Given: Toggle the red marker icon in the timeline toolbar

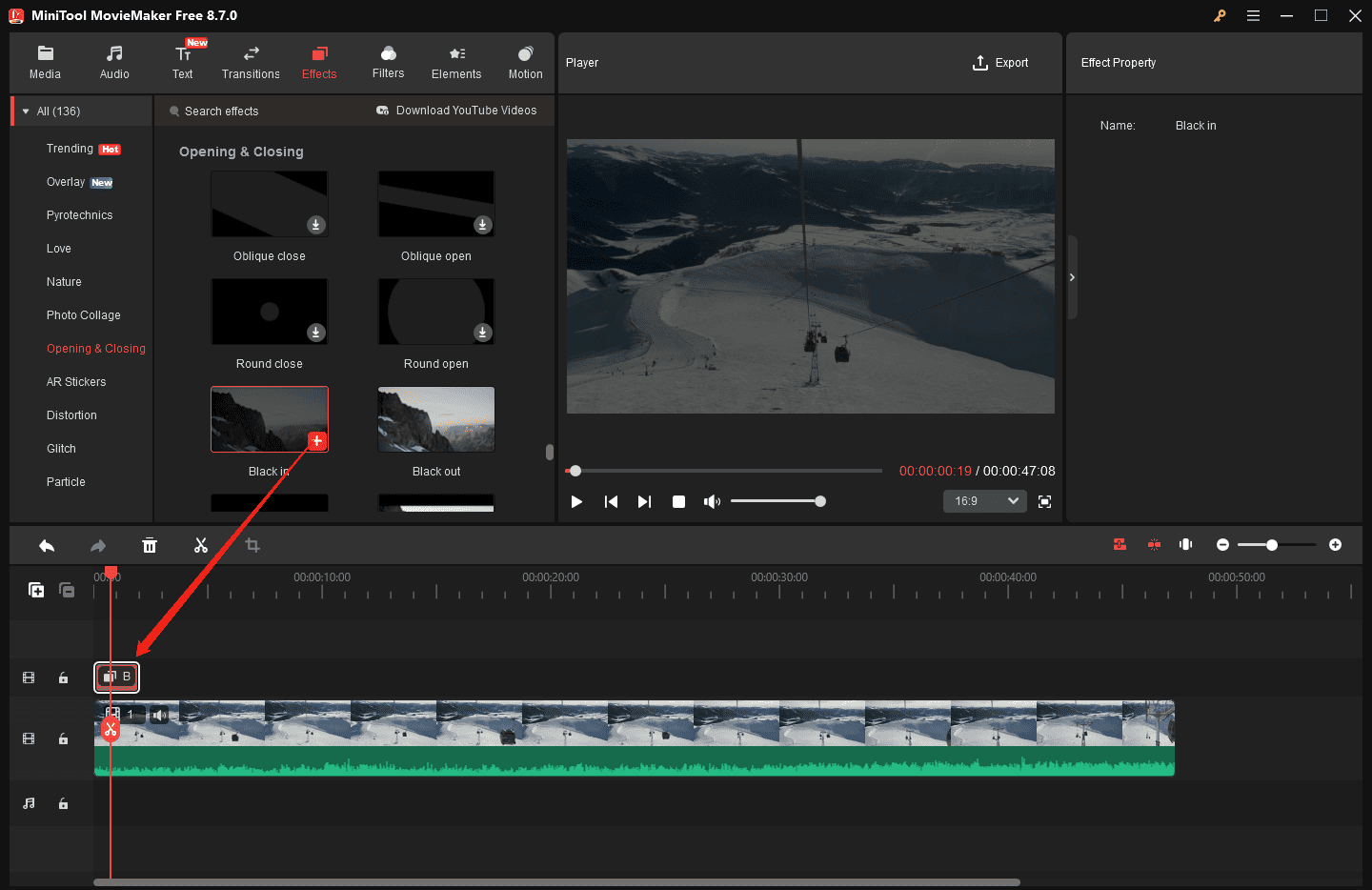Looking at the screenshot, I should coord(1154,544).
